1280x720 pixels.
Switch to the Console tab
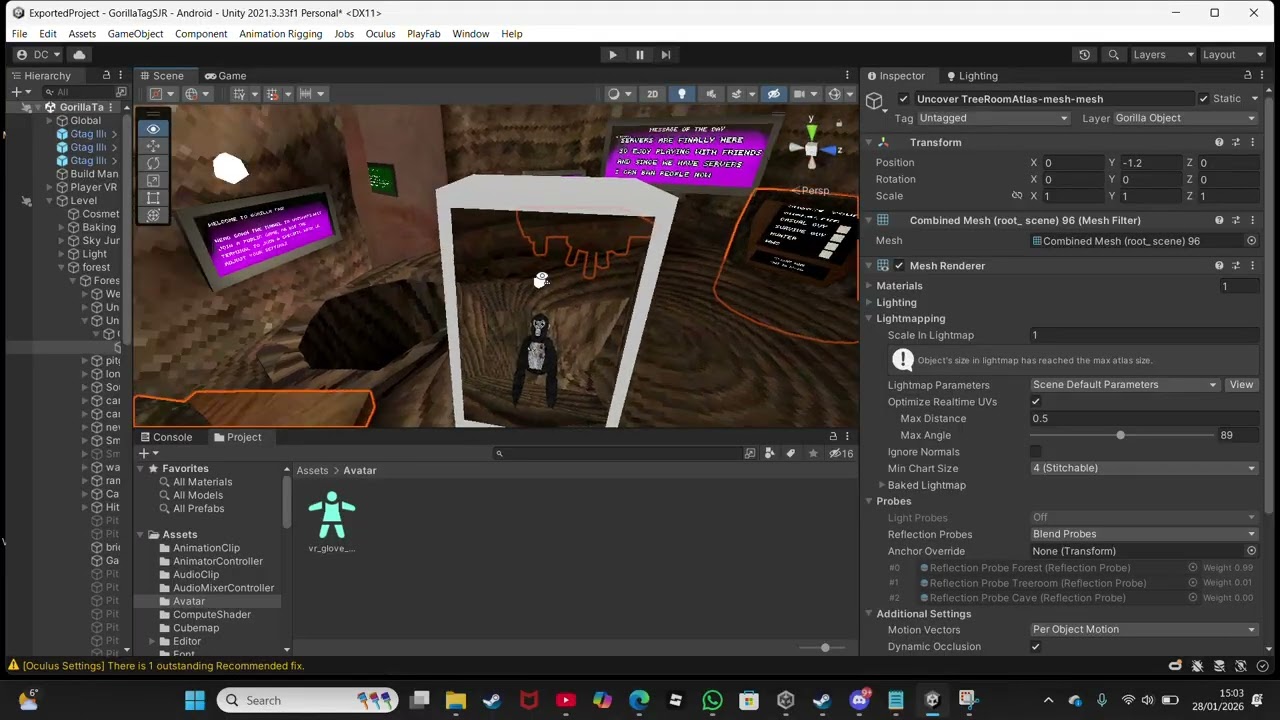click(166, 437)
